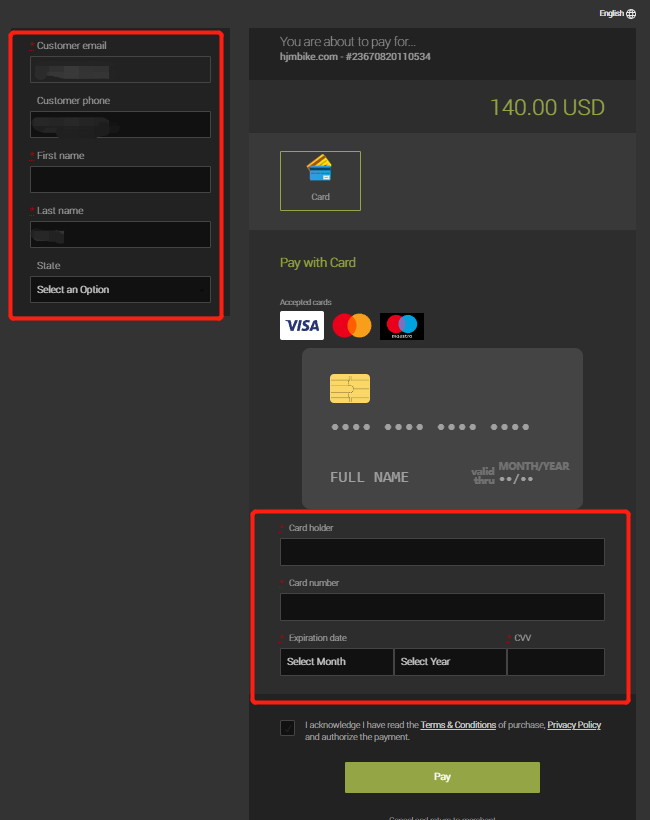This screenshot has height=820, width=650.
Task: Open the Select Year expiration dropdown
Action: coord(450,662)
